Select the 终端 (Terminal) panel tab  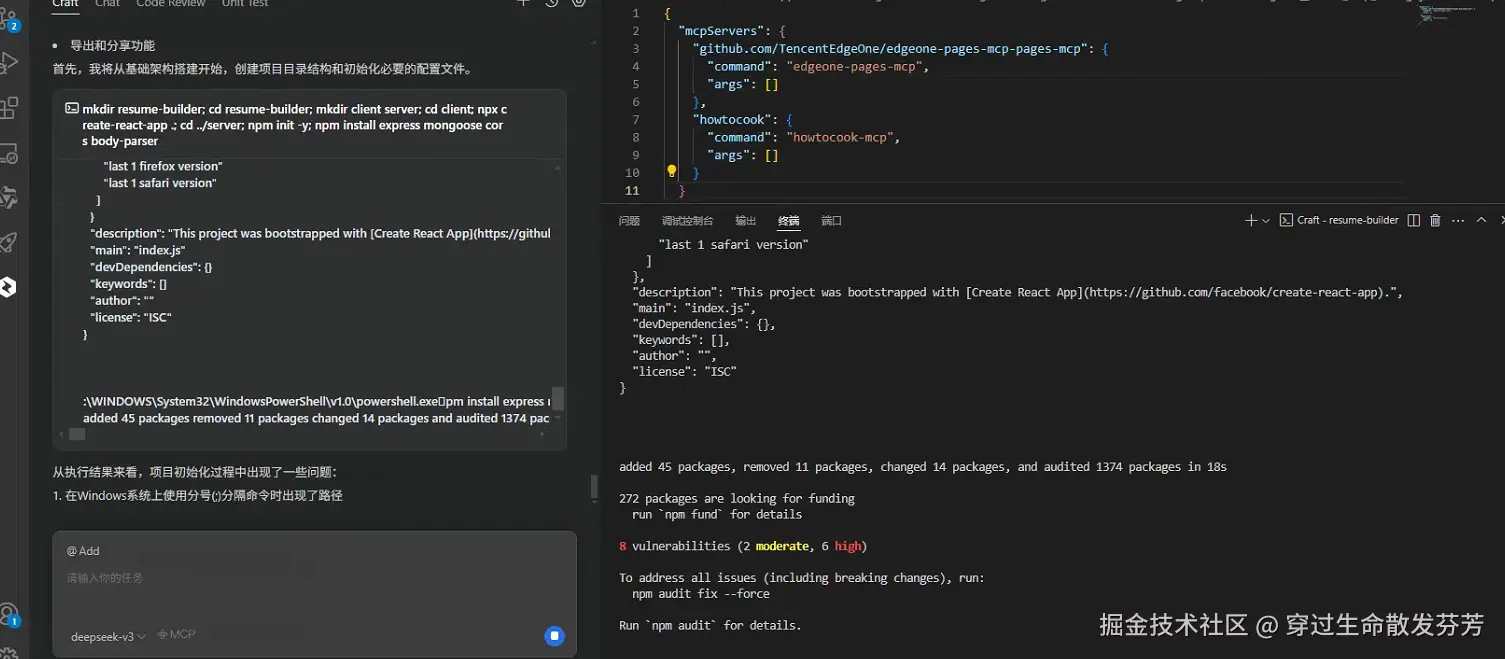pyautogui.click(x=789, y=221)
